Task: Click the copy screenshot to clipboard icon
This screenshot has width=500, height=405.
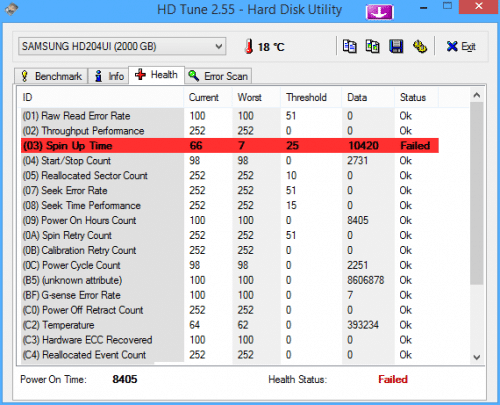Action: (x=372, y=46)
